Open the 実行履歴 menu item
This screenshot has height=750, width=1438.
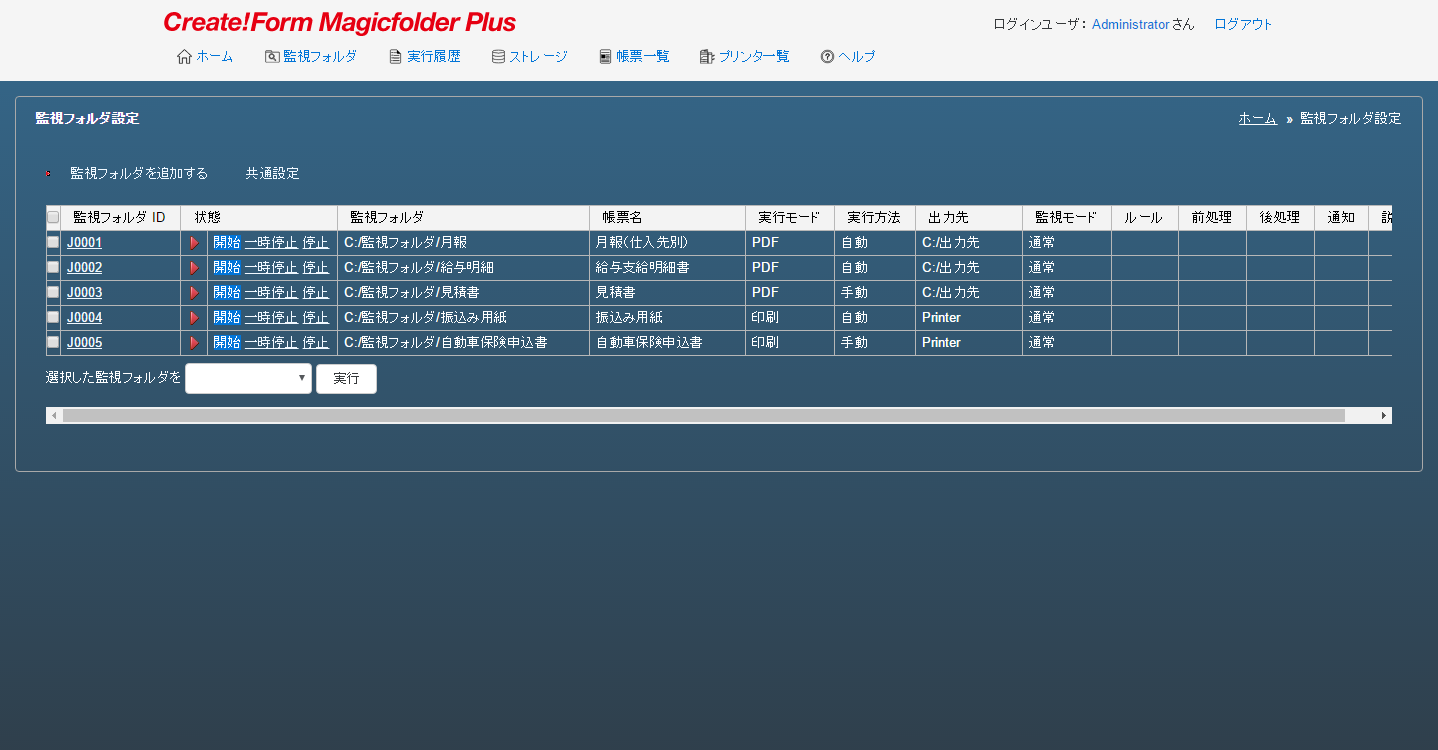pyautogui.click(x=434, y=57)
